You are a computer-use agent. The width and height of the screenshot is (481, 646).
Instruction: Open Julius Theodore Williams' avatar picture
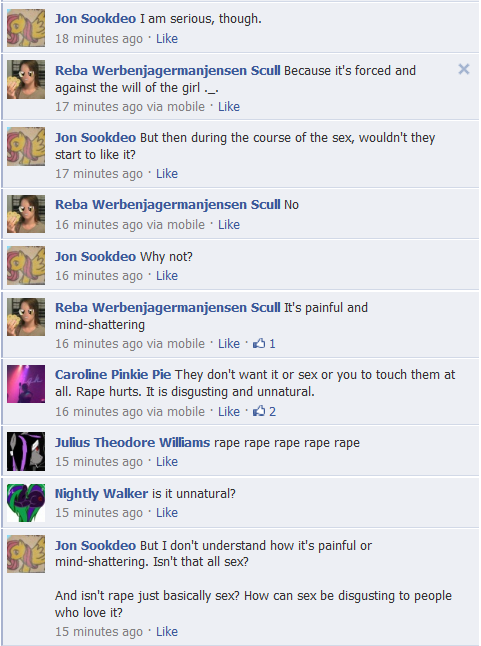tap(26, 452)
